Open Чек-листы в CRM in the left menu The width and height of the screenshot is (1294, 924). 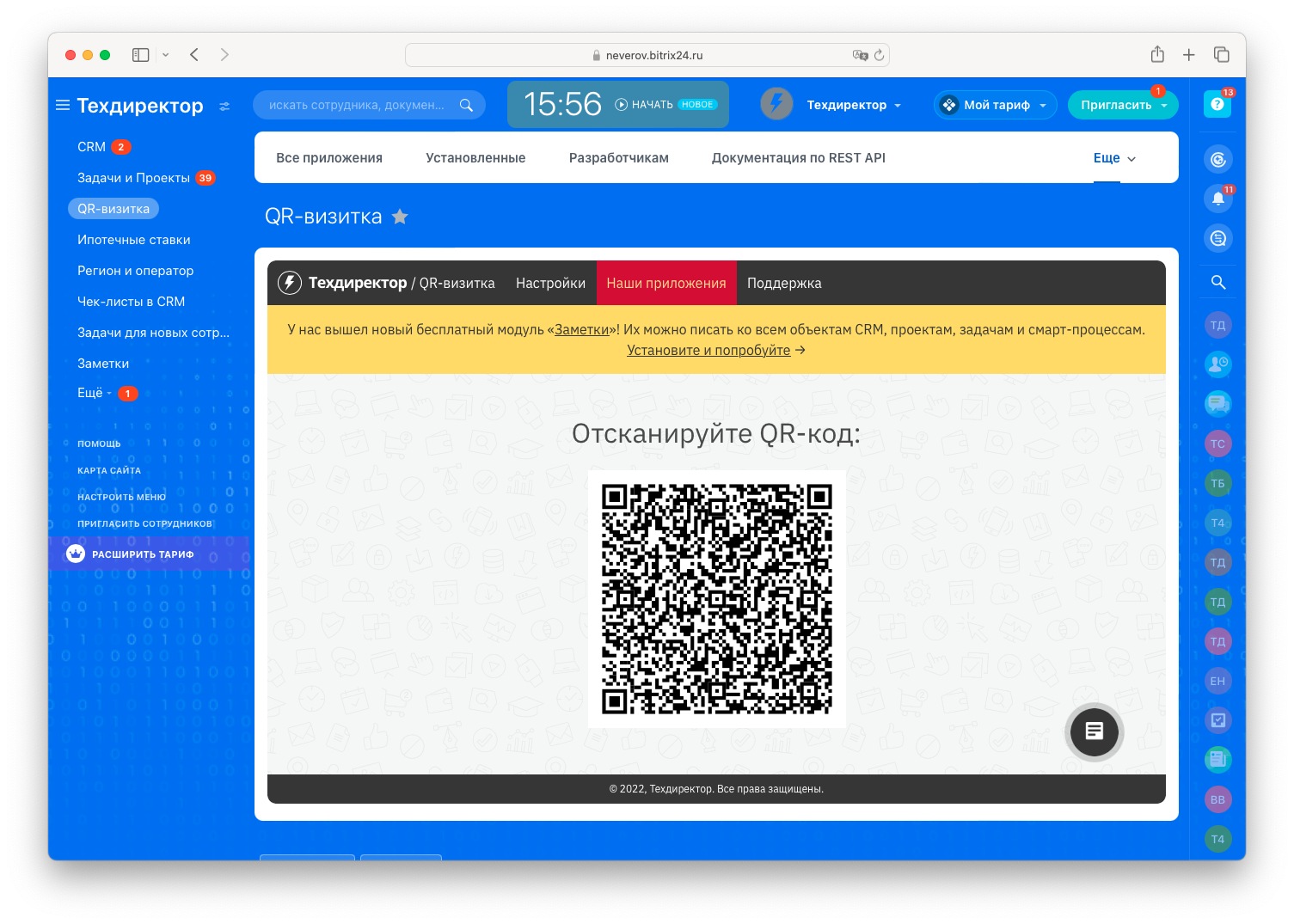pyautogui.click(x=131, y=302)
